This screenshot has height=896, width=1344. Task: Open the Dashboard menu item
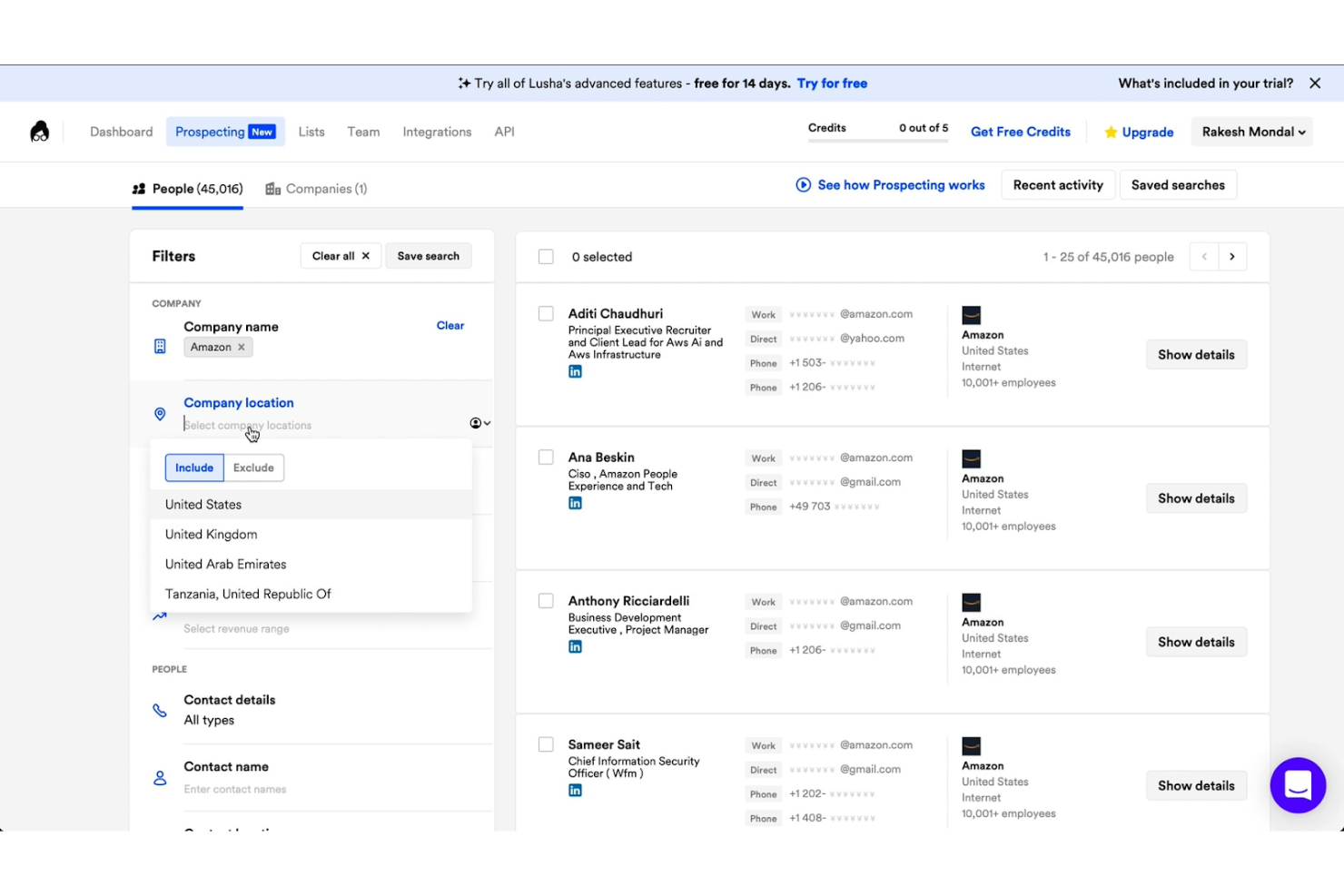122,132
